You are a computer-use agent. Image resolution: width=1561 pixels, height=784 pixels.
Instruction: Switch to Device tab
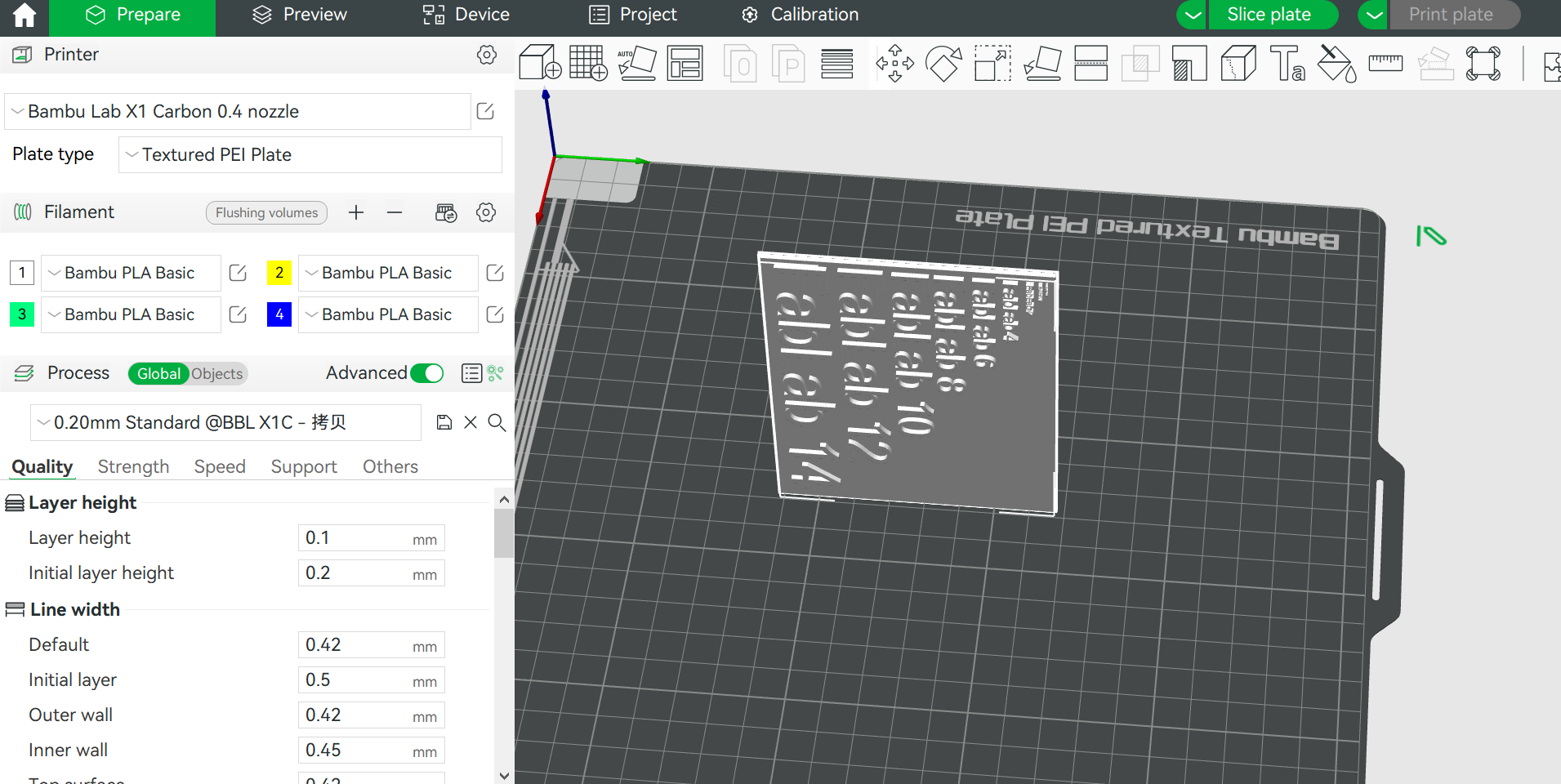[466, 15]
